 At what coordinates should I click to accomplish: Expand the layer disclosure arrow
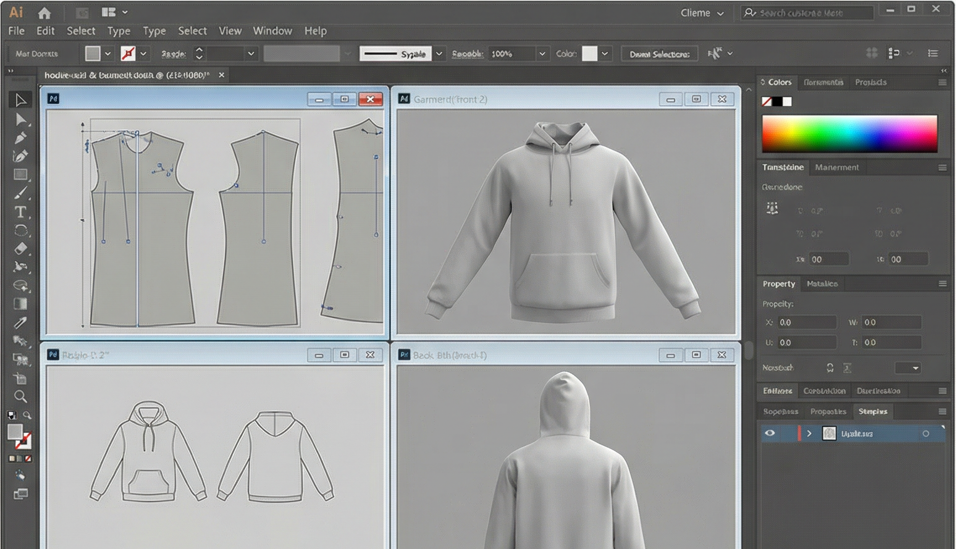tap(809, 434)
